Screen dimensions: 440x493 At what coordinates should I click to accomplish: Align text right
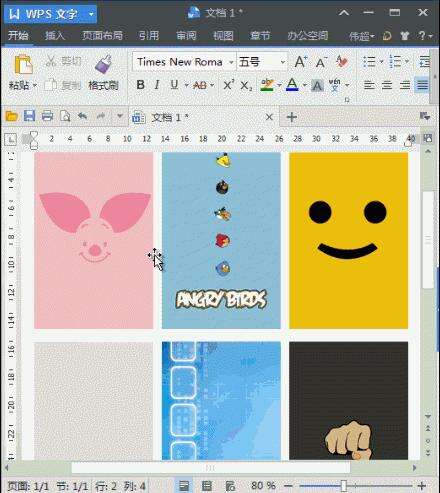pos(405,85)
